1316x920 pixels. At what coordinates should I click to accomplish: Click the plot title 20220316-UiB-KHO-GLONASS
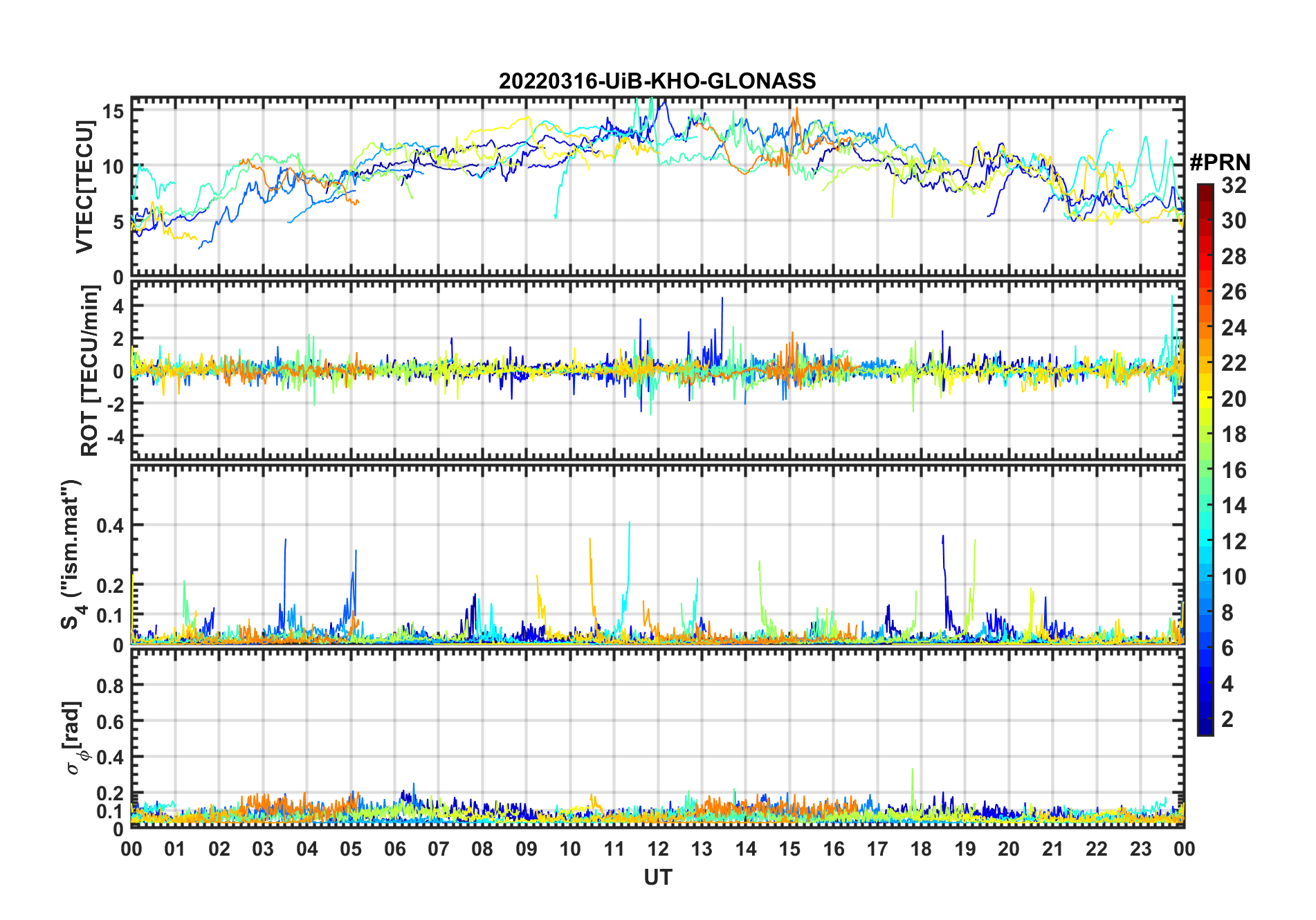click(657, 81)
